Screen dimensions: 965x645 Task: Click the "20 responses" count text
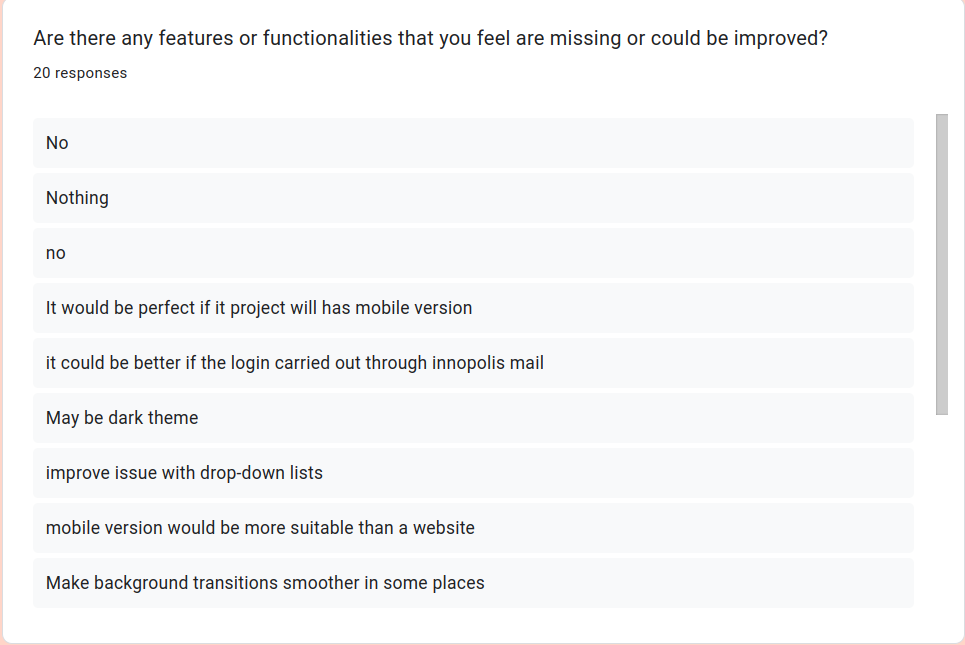click(80, 73)
